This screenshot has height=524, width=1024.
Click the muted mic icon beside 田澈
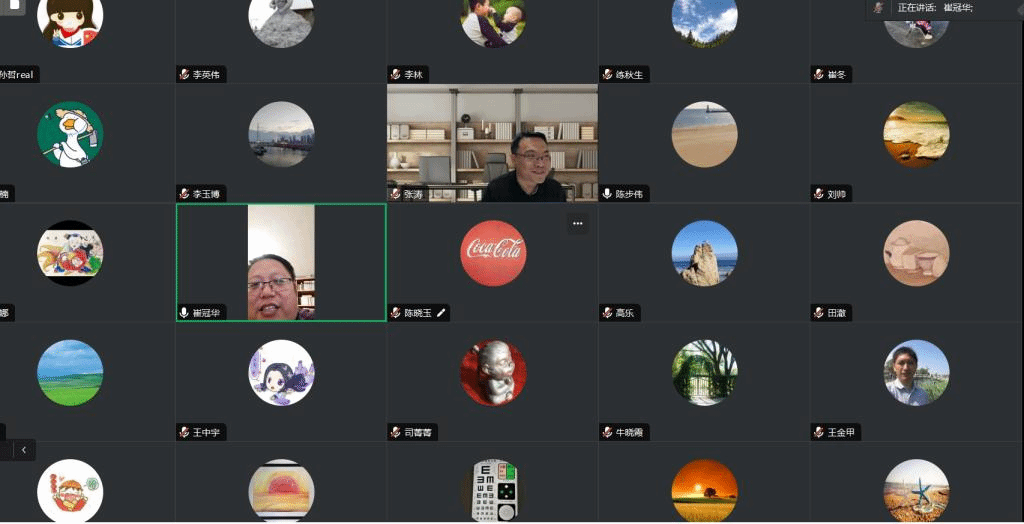click(x=819, y=313)
